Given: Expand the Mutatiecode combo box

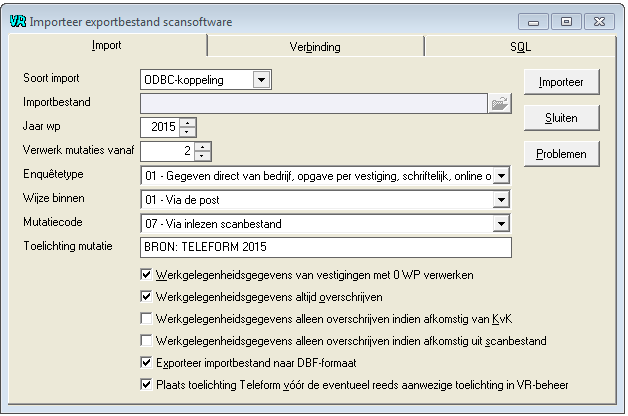Looking at the screenshot, I should [x=501, y=224].
